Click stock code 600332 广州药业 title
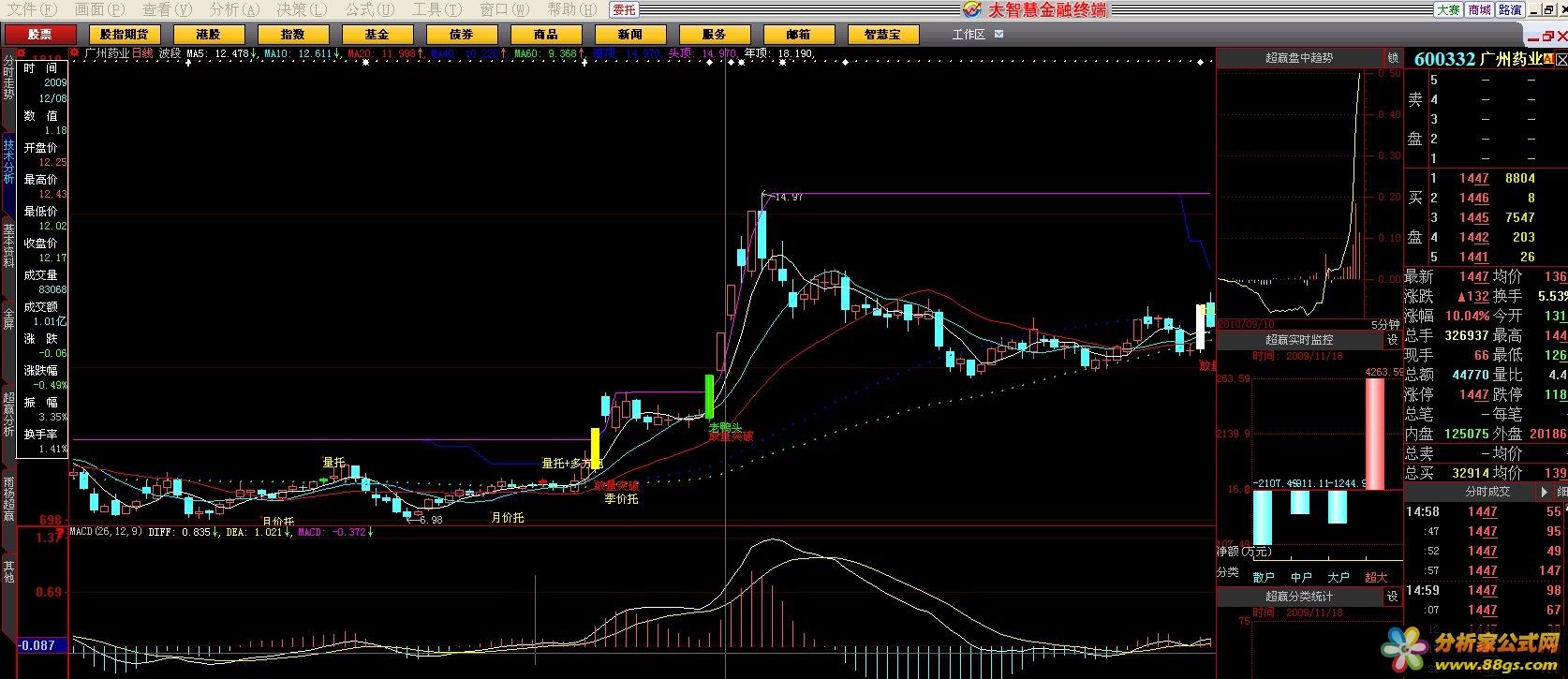1568x679 pixels. point(1477,59)
